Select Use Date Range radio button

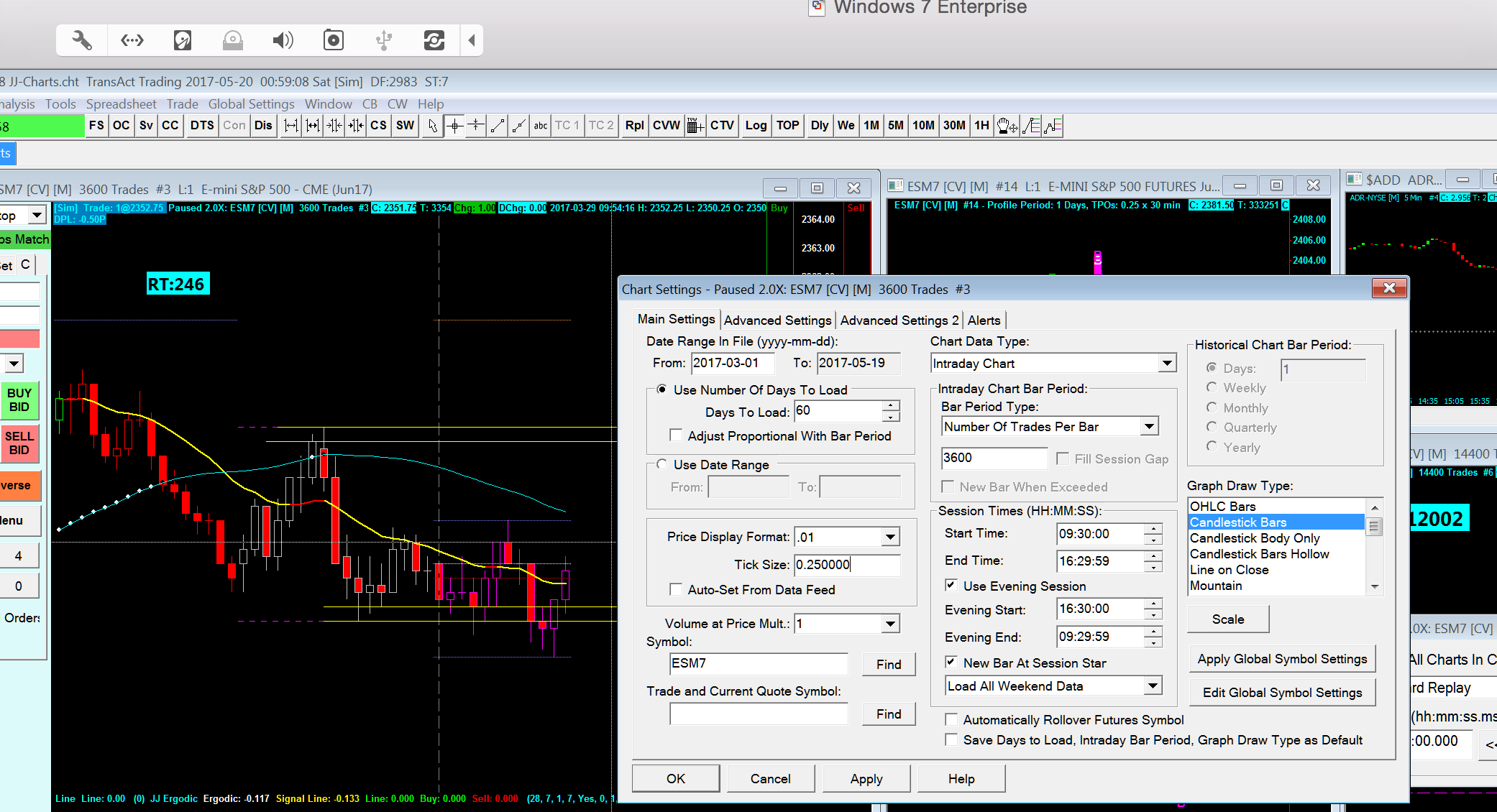pos(661,464)
